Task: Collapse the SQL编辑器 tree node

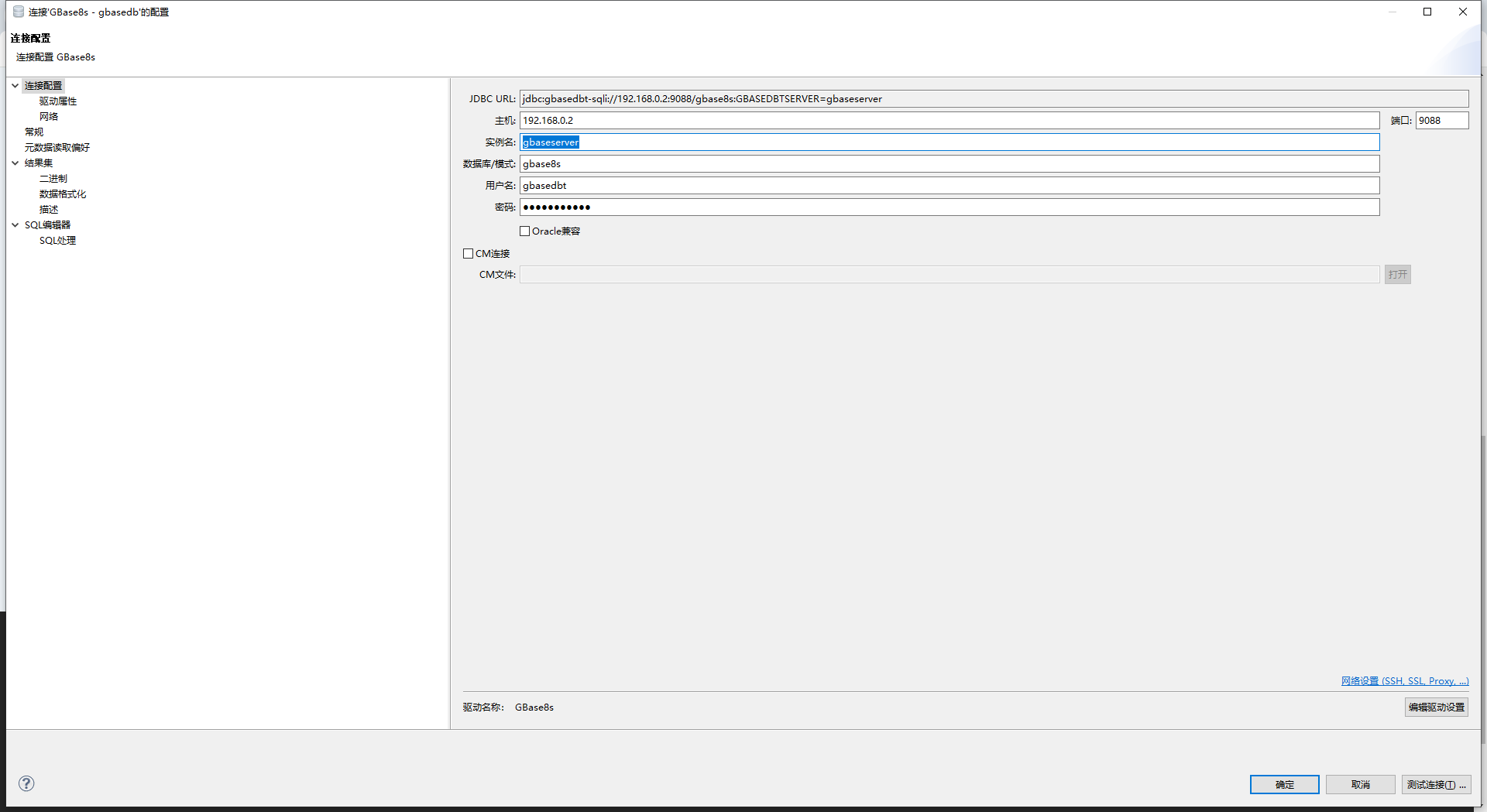Action: coord(15,225)
